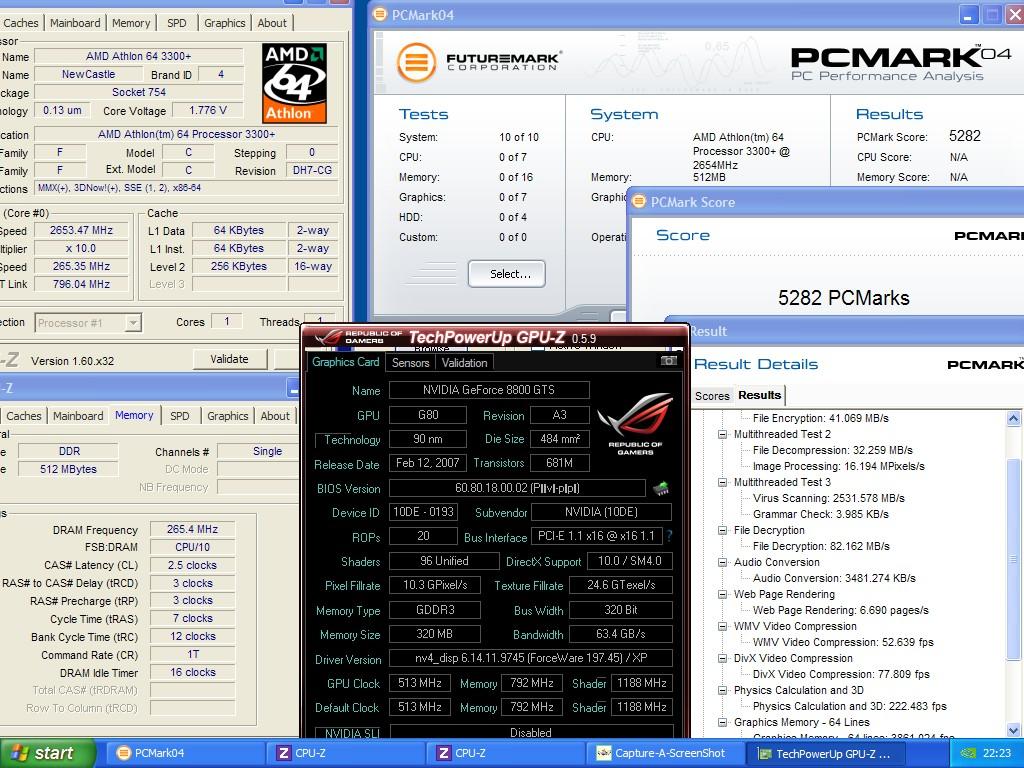Click the AMD Athlon 64 logo in CPU-Z
The width and height of the screenshot is (1024, 768).
(x=294, y=83)
